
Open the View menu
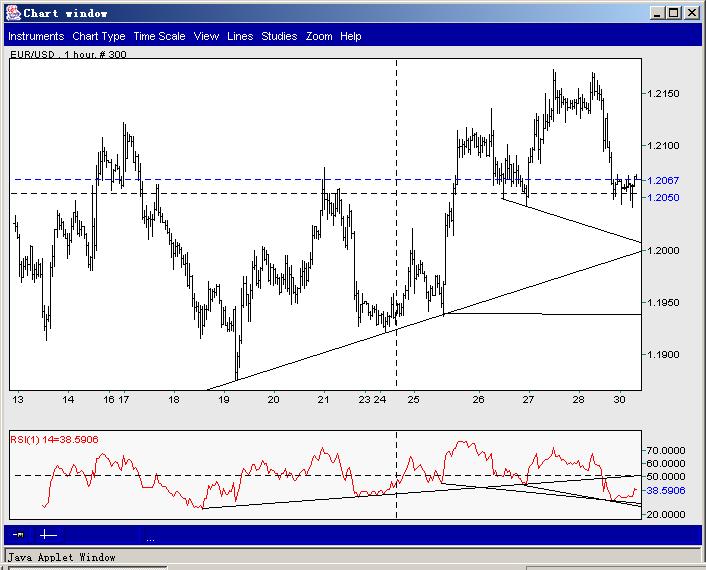pos(206,36)
